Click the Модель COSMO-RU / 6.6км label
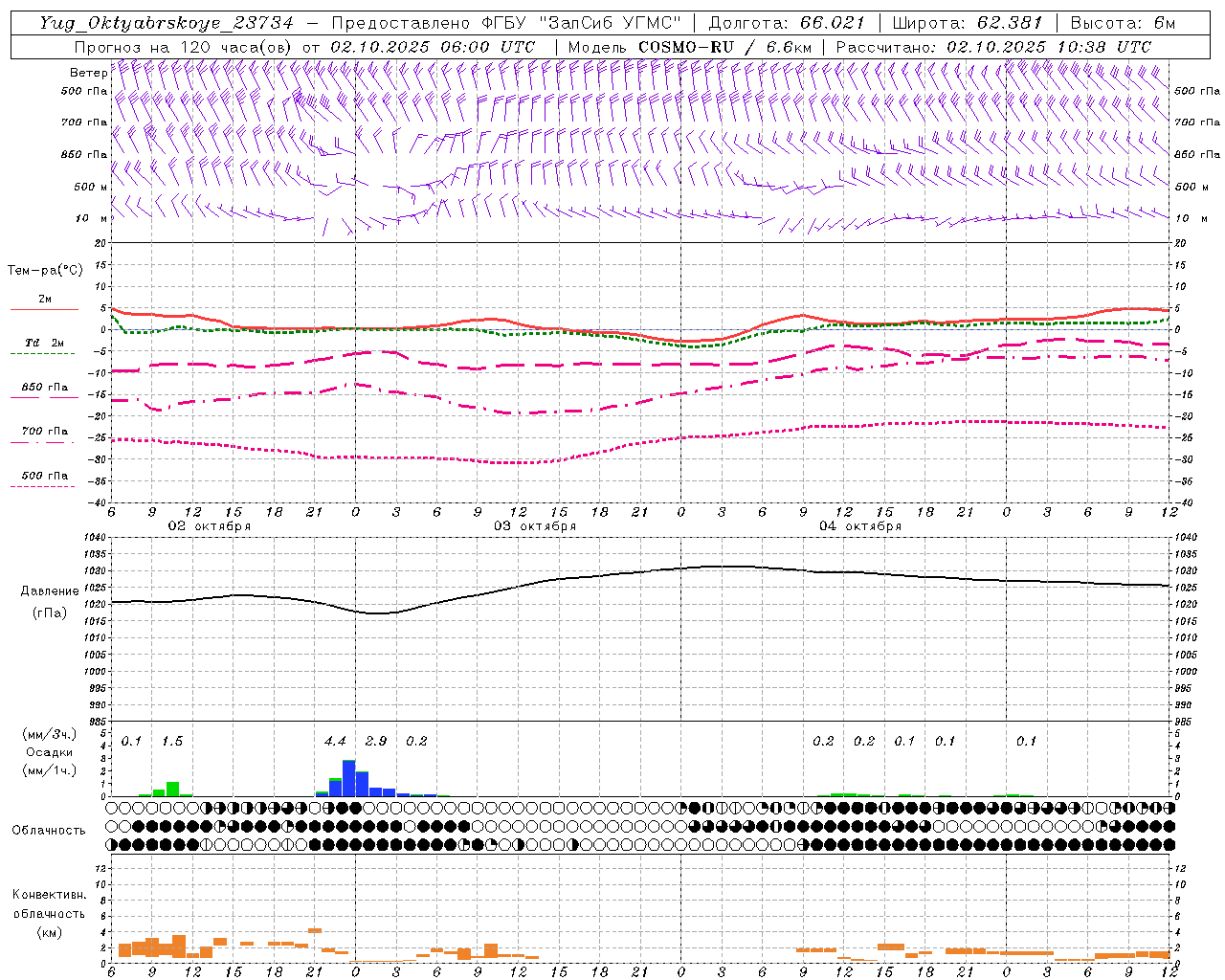Image resolution: width=1225 pixels, height=980 pixels. point(689,47)
